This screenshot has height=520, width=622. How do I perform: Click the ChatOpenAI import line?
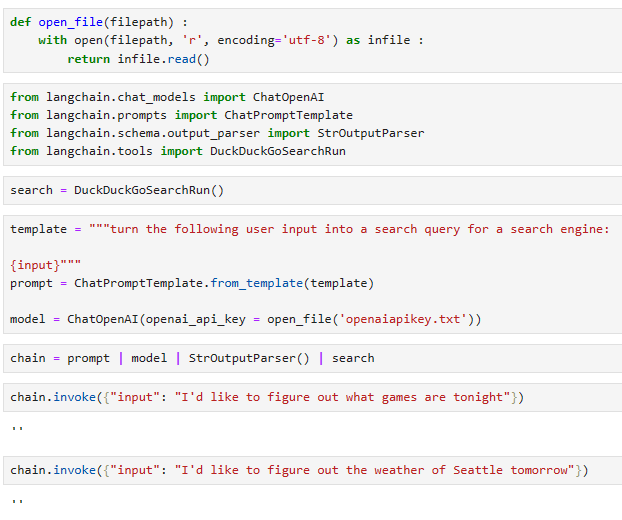[167, 97]
